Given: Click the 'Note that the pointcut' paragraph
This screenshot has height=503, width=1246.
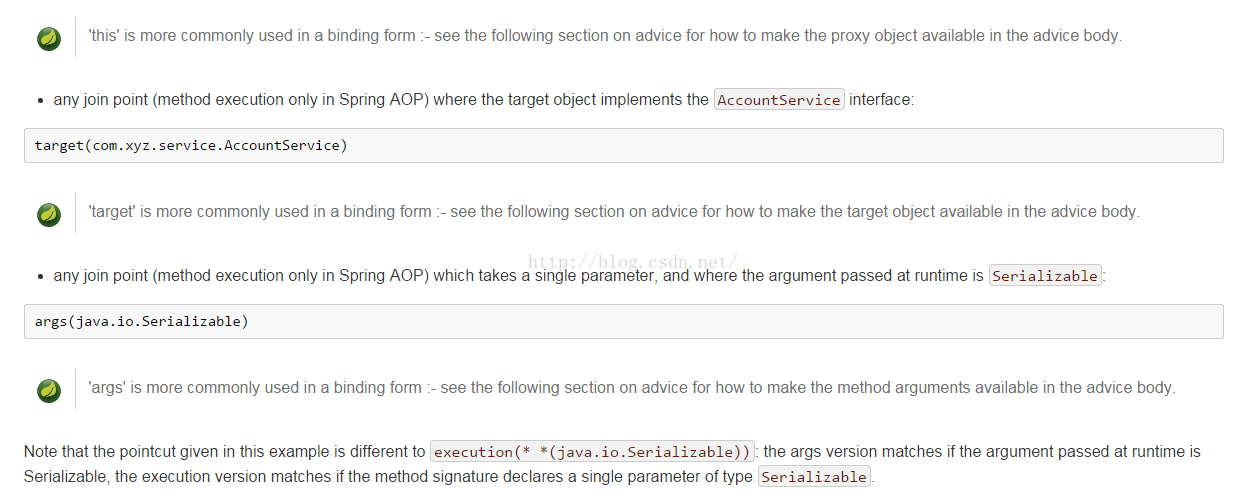Looking at the screenshot, I should pos(612,464).
